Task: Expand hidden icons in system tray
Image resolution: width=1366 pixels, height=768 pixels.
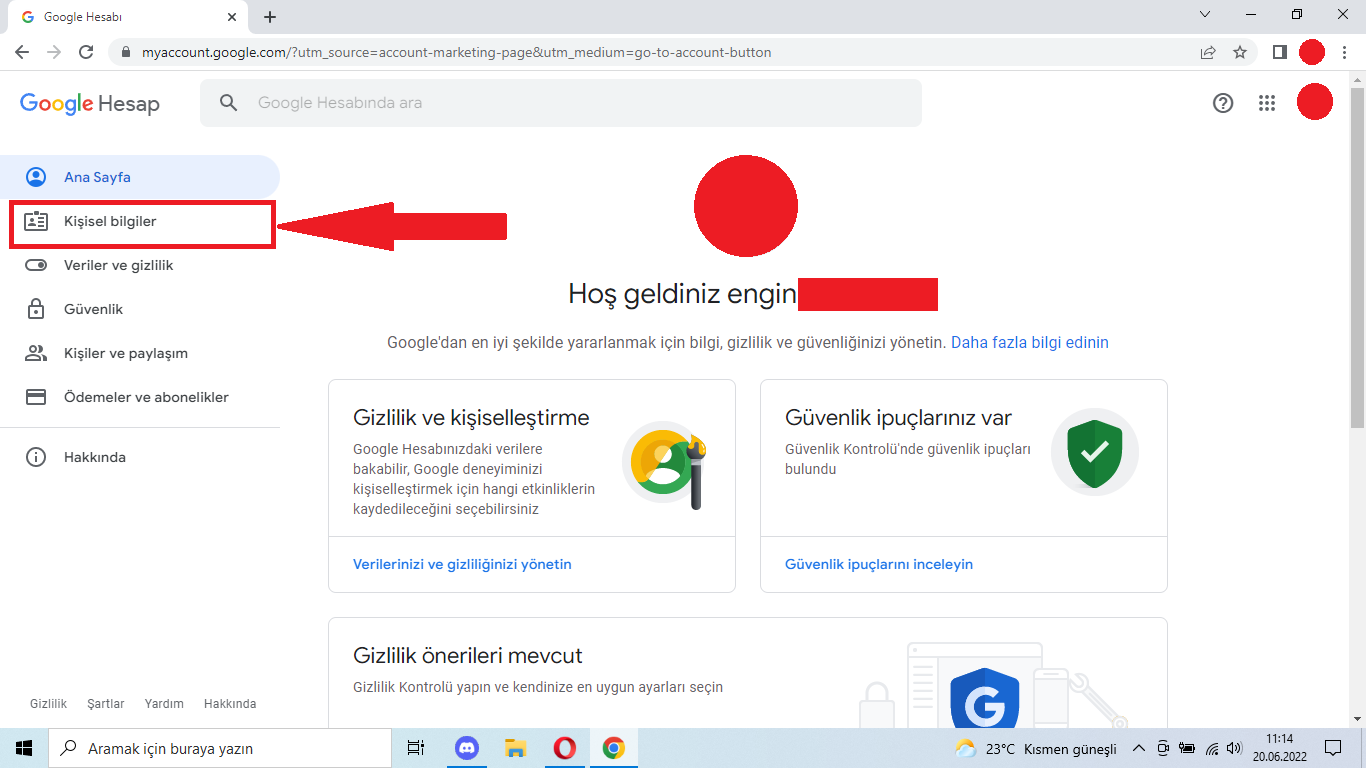Action: tap(1138, 748)
